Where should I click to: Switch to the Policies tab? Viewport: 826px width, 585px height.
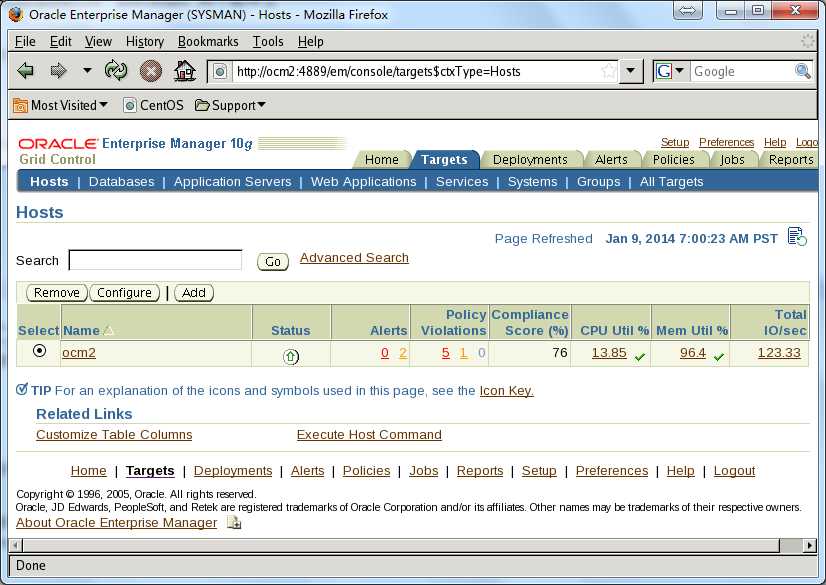(673, 160)
